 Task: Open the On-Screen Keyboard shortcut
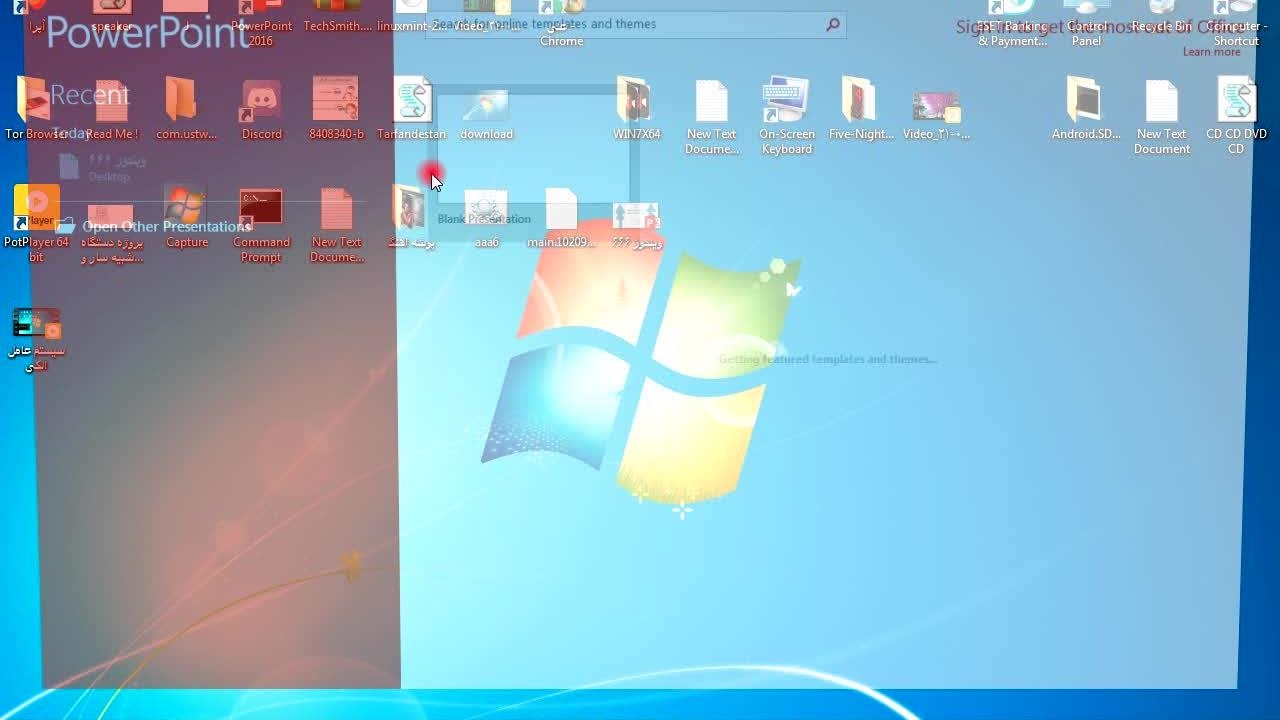click(x=786, y=106)
